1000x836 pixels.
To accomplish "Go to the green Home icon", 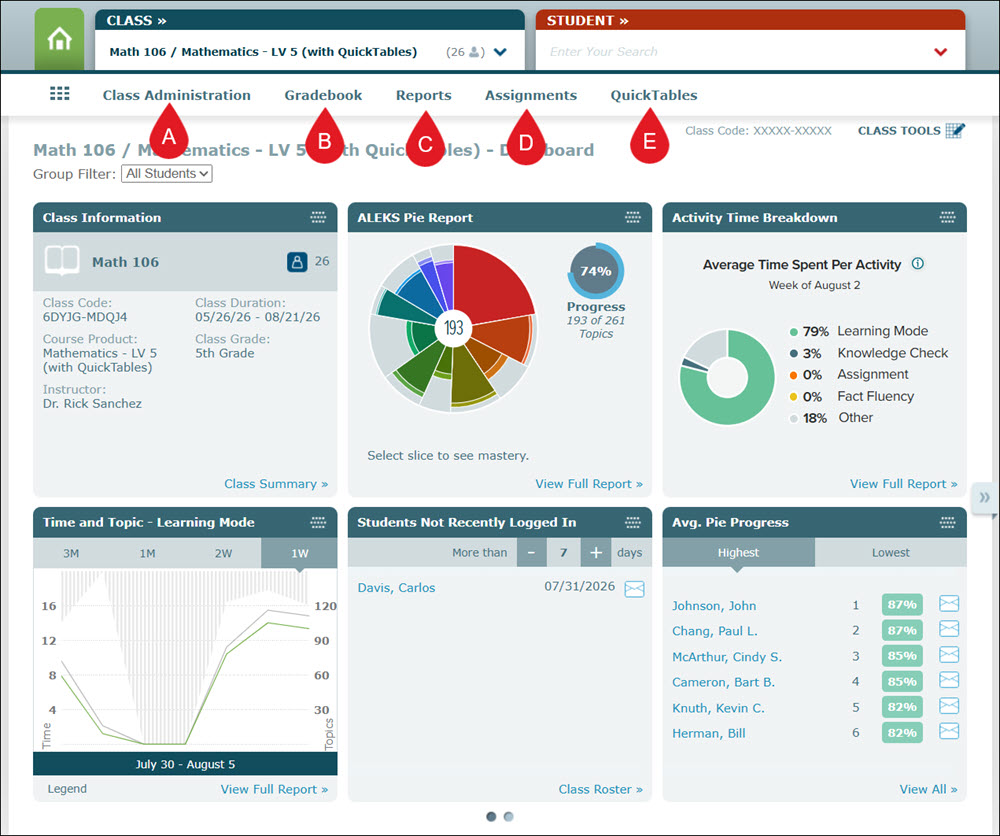I will pos(59,39).
